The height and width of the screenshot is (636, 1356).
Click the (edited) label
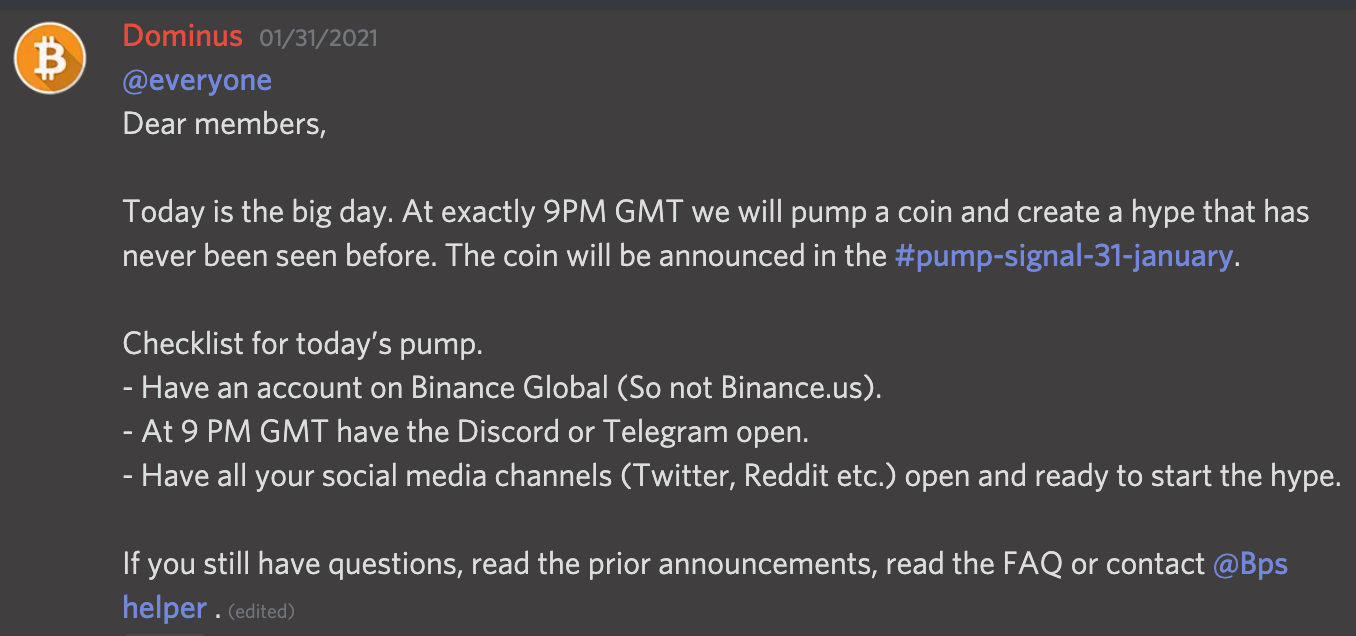point(261,610)
